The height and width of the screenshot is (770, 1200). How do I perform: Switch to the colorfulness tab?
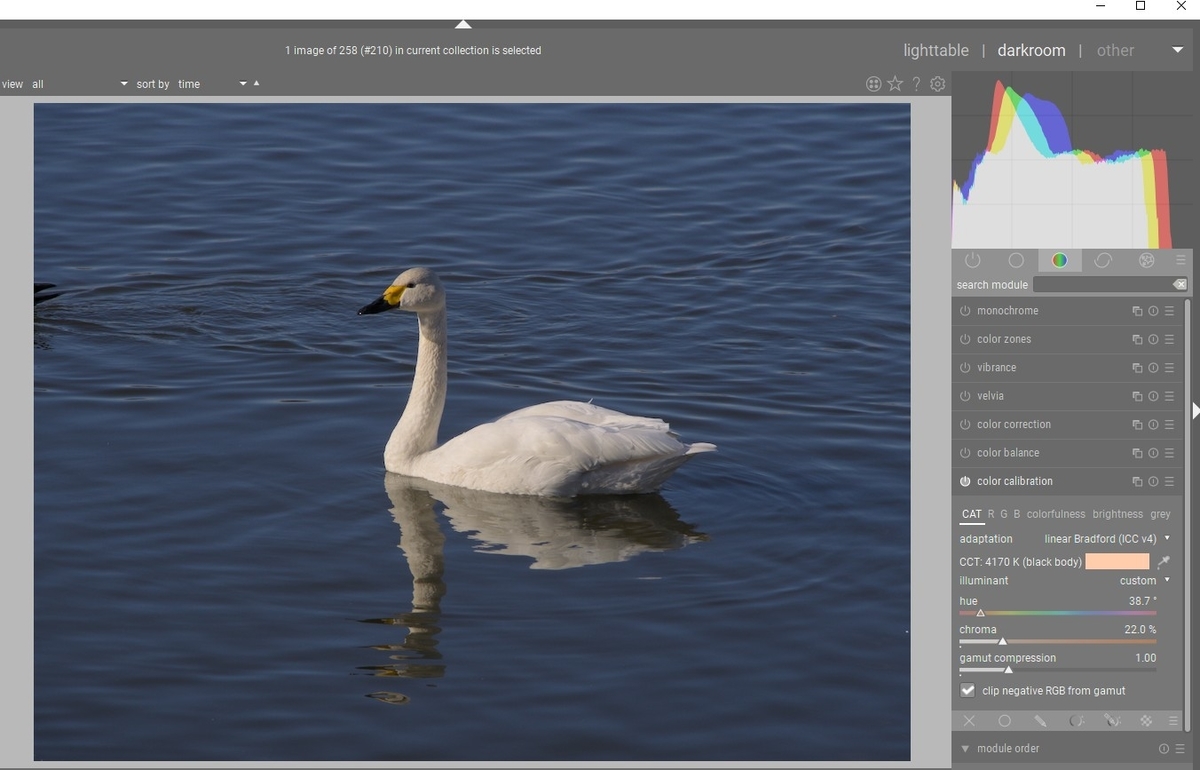pos(1056,514)
